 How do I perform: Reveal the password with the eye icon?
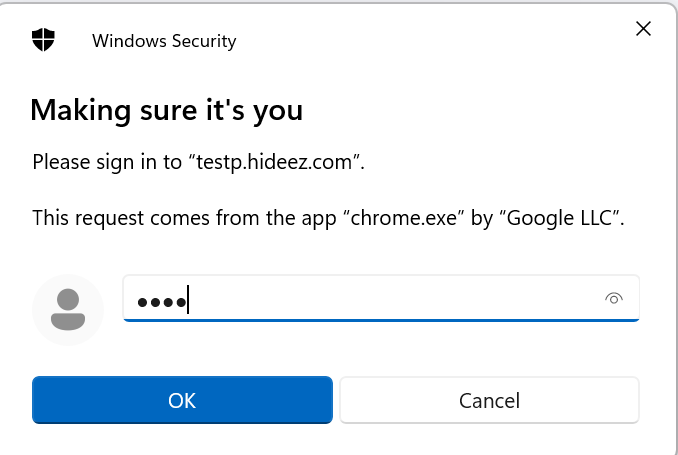coord(614,298)
